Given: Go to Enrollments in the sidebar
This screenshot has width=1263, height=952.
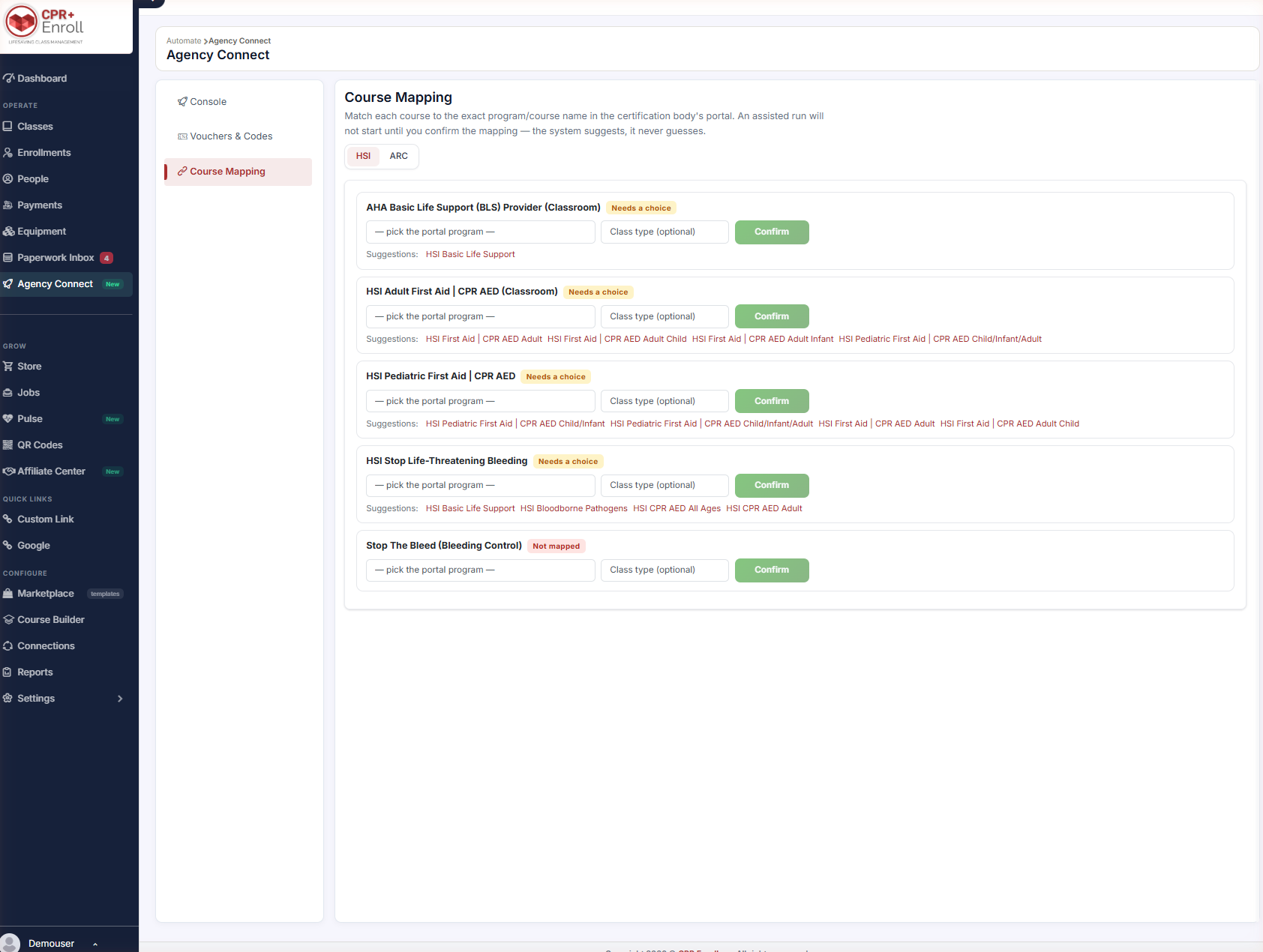Looking at the screenshot, I should tap(44, 153).
